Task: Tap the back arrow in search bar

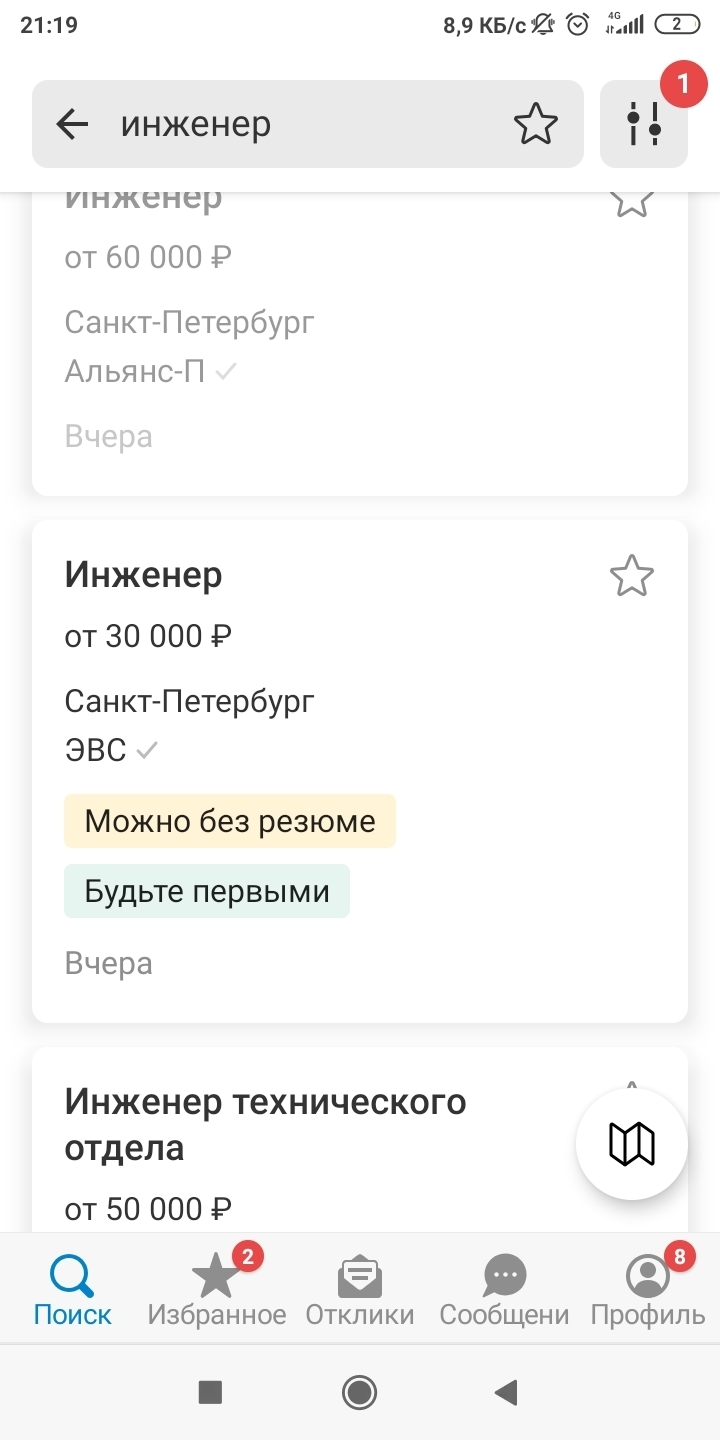Action: click(x=72, y=124)
